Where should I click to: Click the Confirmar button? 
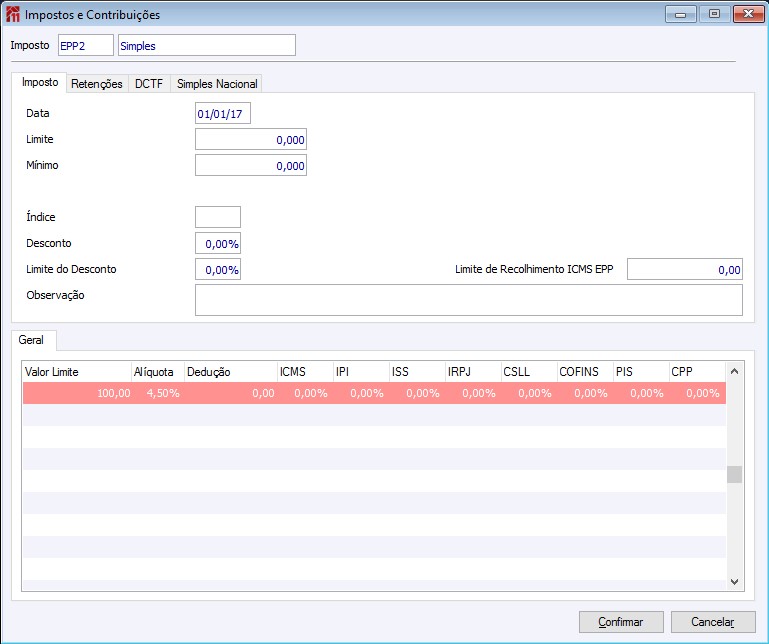tap(621, 622)
